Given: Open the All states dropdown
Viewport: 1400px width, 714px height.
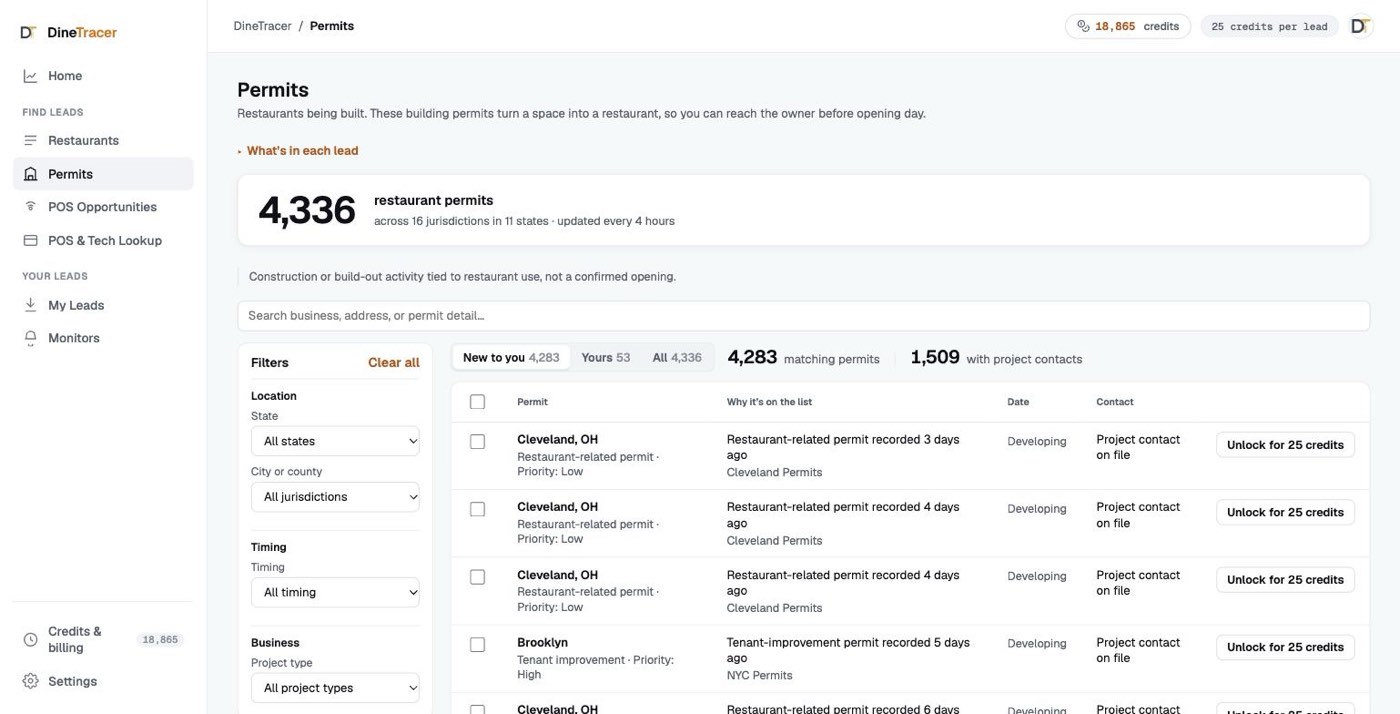Looking at the screenshot, I should pos(335,441).
